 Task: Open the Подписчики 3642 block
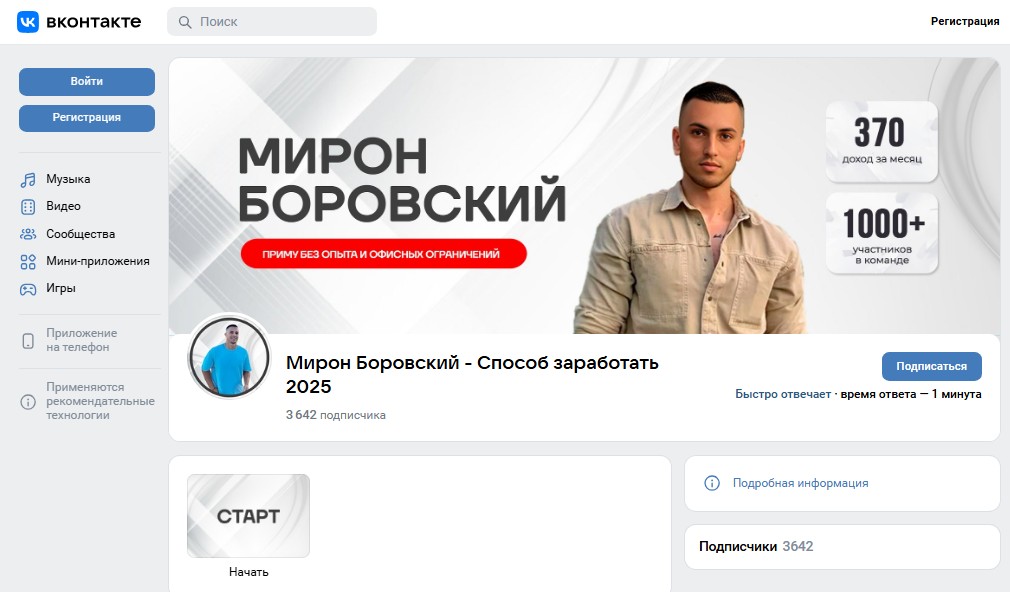(842, 546)
